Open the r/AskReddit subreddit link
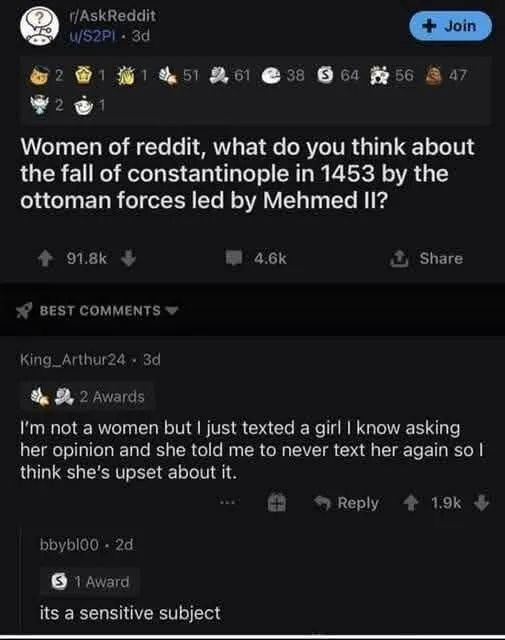Image resolution: width=505 pixels, height=640 pixels. click(112, 16)
